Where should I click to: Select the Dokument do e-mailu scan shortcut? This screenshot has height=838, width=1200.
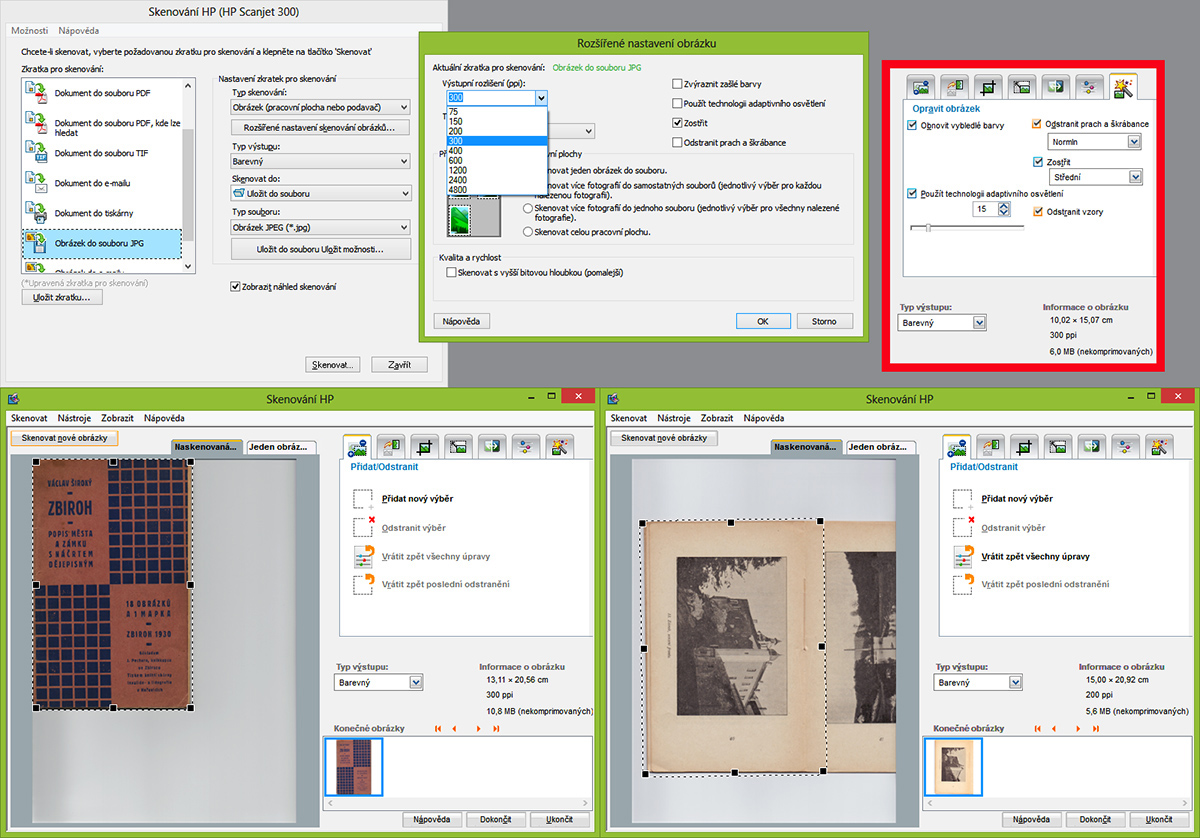pos(101,183)
